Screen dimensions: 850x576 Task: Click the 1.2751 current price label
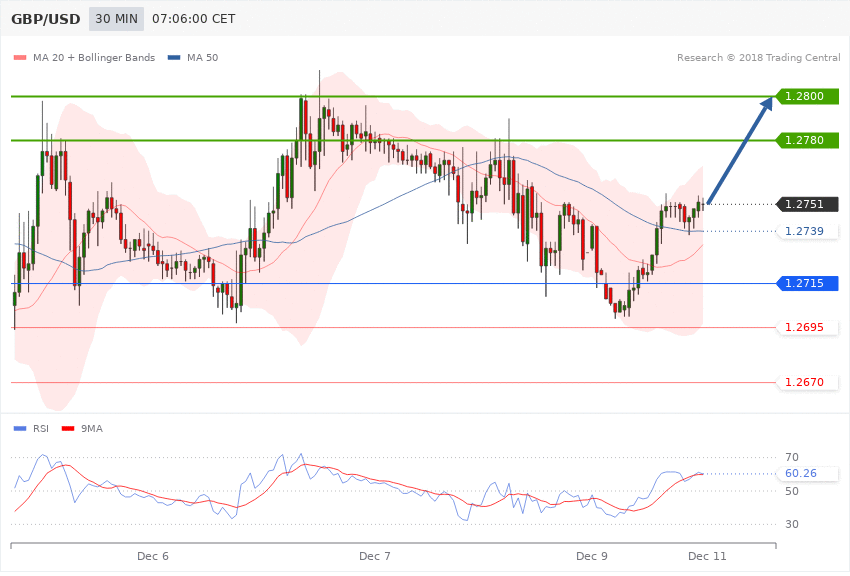pyautogui.click(x=808, y=204)
